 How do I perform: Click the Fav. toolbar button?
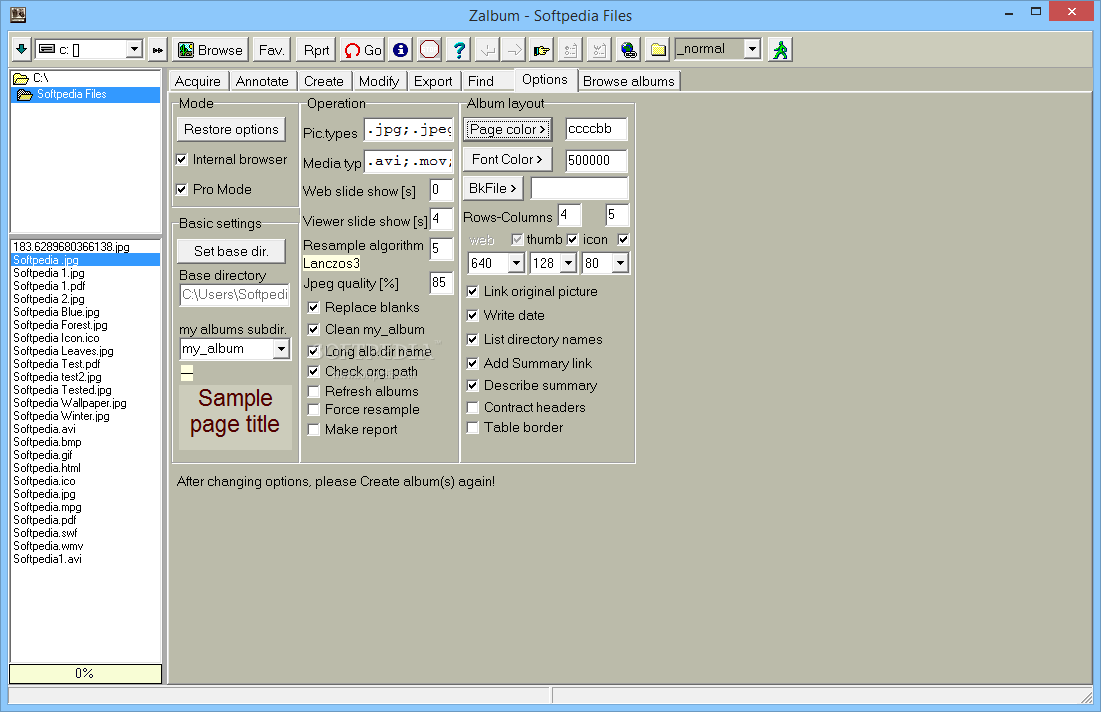tap(271, 50)
